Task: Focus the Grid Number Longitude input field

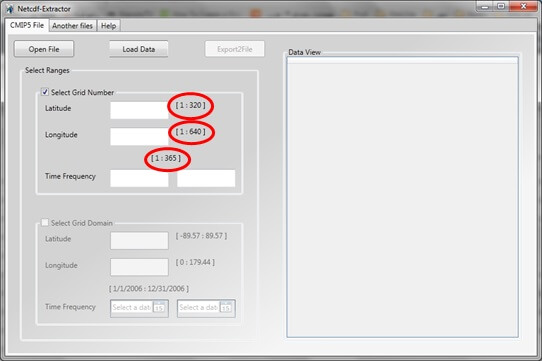Action: (139, 136)
